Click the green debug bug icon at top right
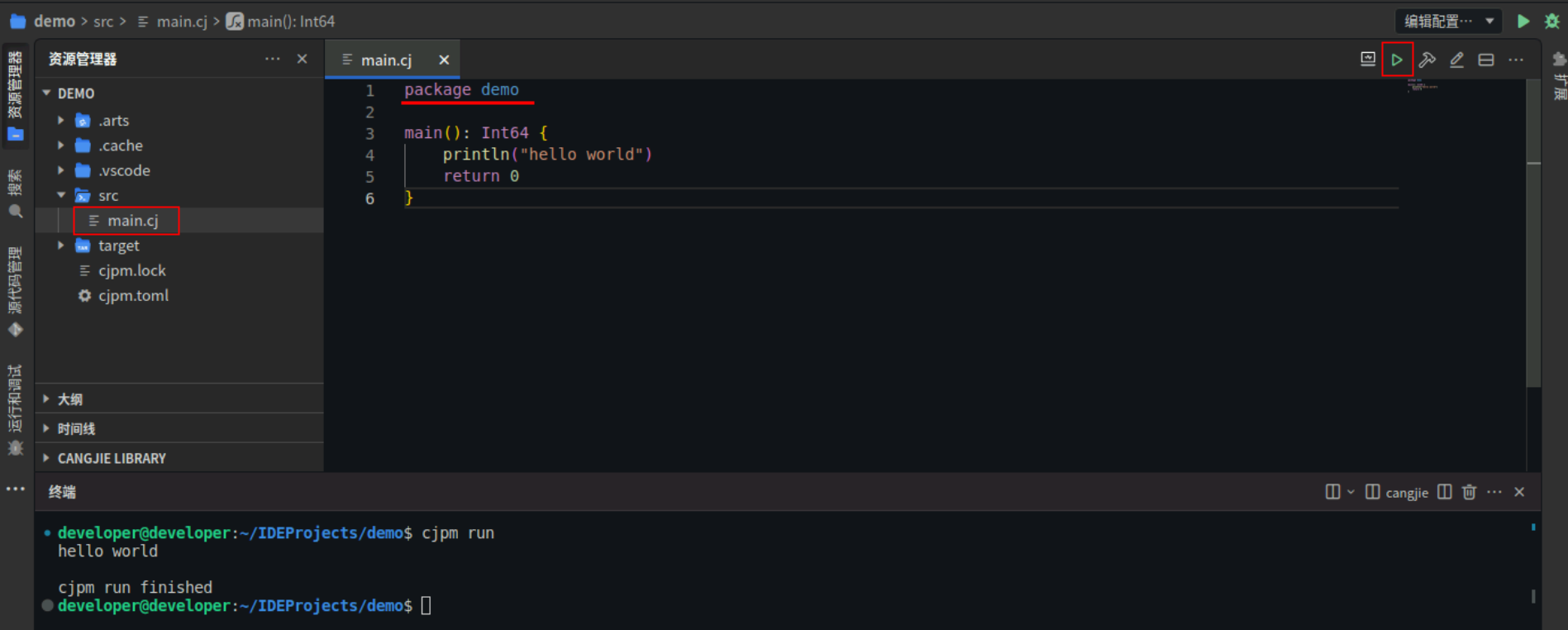 [1551, 21]
